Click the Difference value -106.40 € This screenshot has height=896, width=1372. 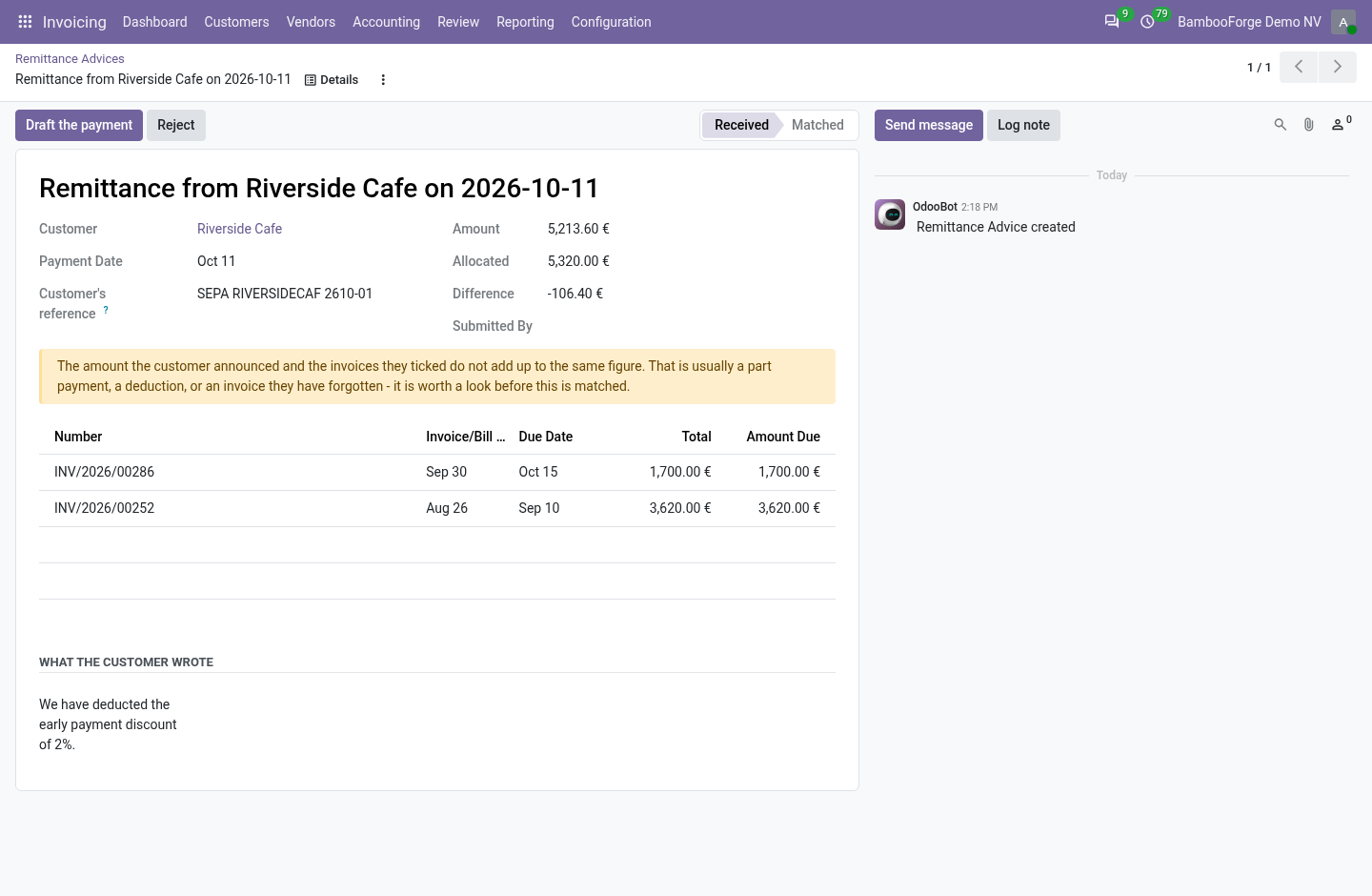tap(575, 294)
